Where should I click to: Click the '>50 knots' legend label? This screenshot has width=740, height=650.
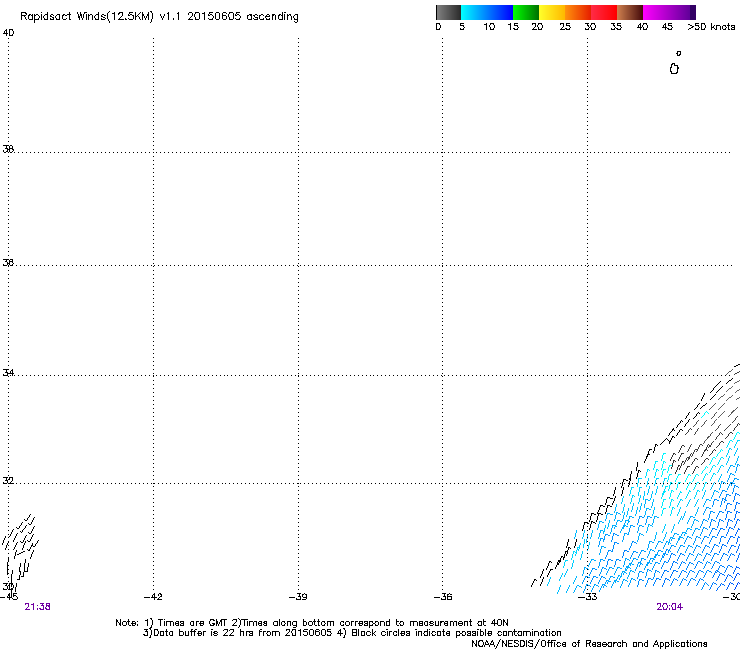(x=711, y=27)
